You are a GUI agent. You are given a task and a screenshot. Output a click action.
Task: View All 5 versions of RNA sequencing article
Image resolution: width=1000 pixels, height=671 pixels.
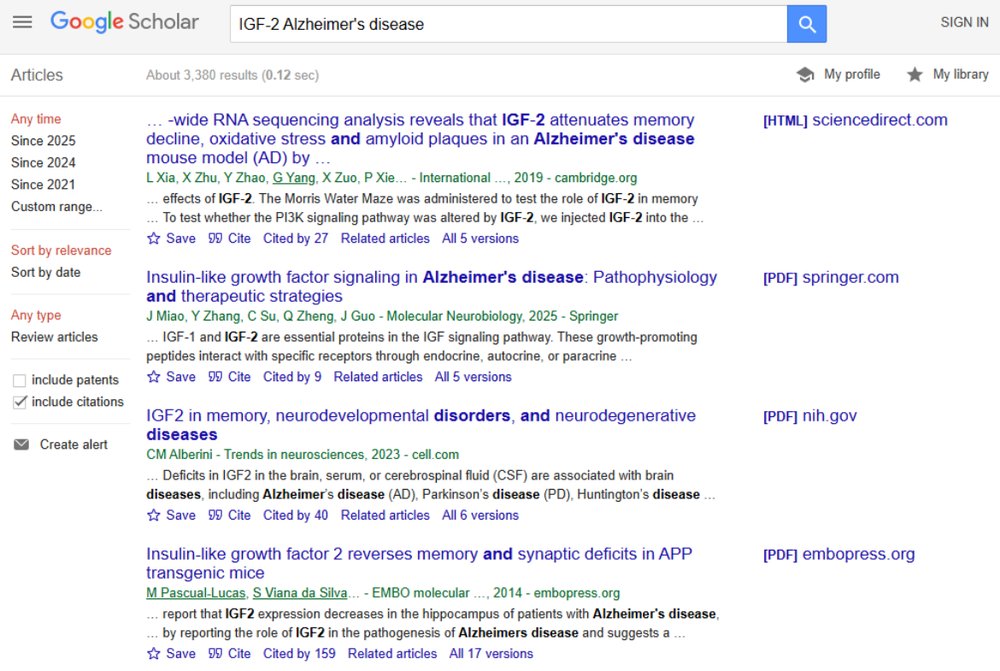480,239
